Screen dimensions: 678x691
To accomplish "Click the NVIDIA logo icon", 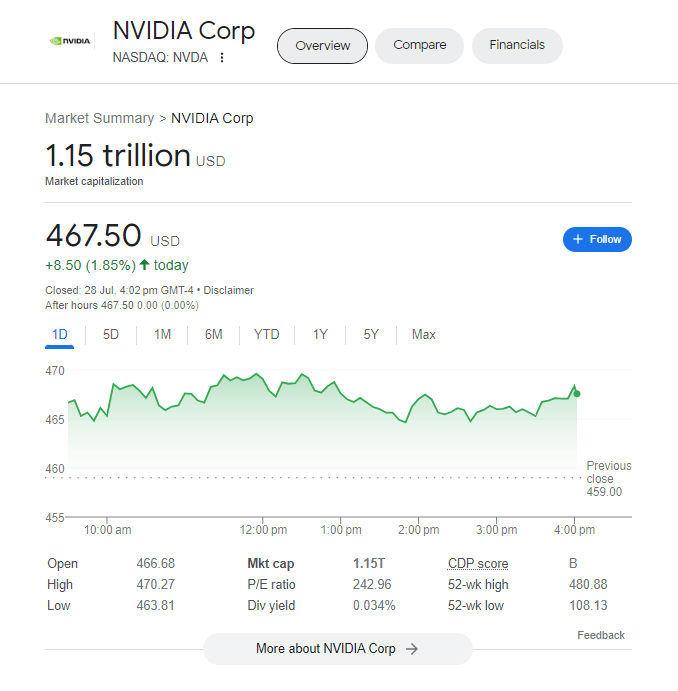I will pyautogui.click(x=71, y=42).
